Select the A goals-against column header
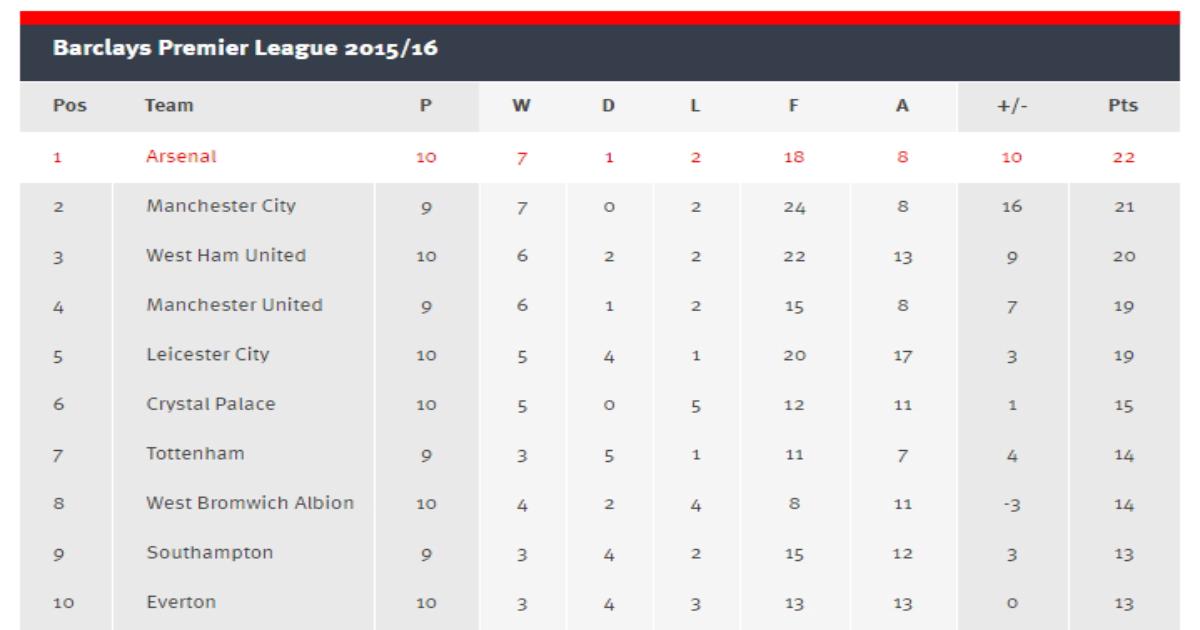 tap(902, 105)
